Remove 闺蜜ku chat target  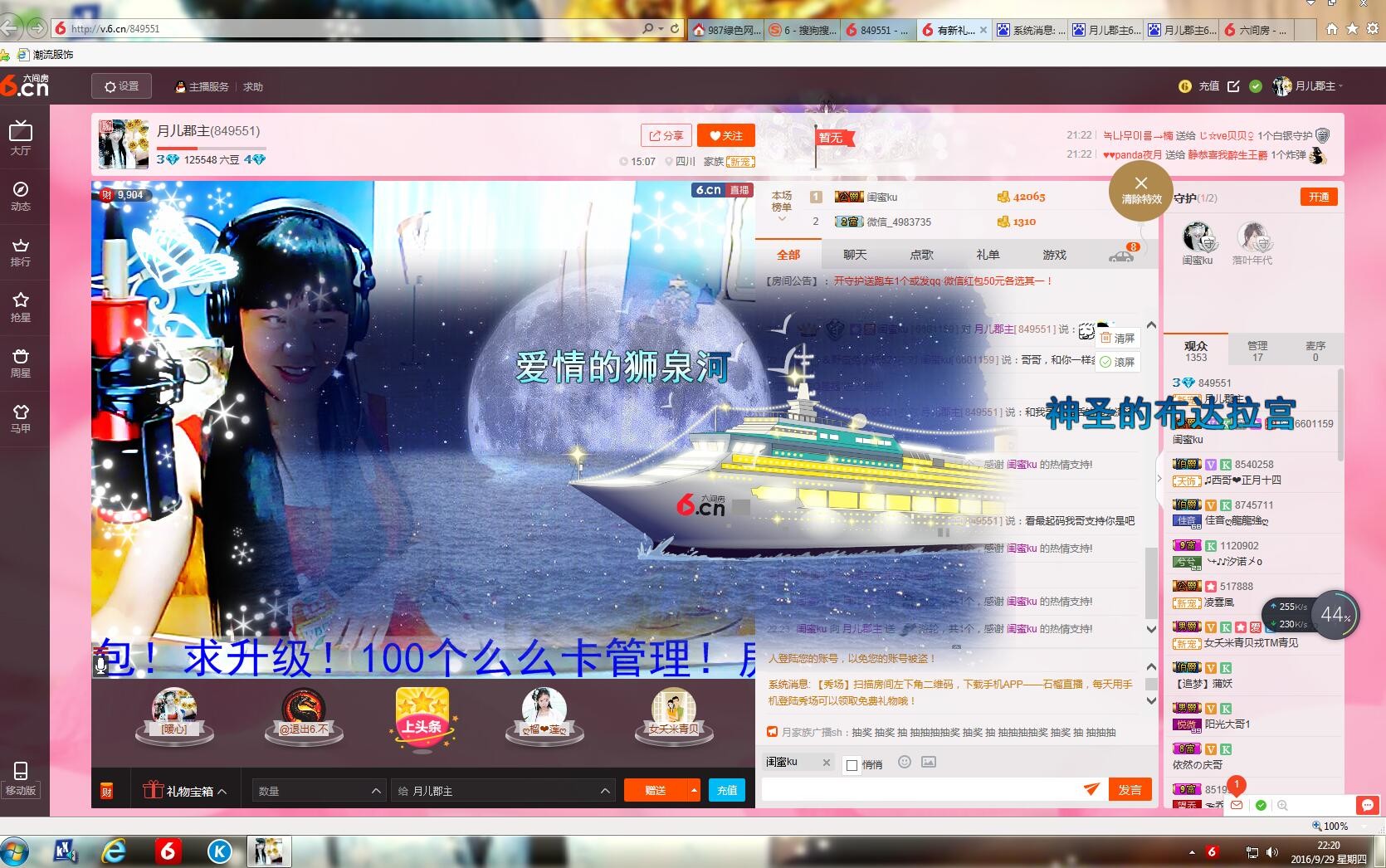point(826,763)
